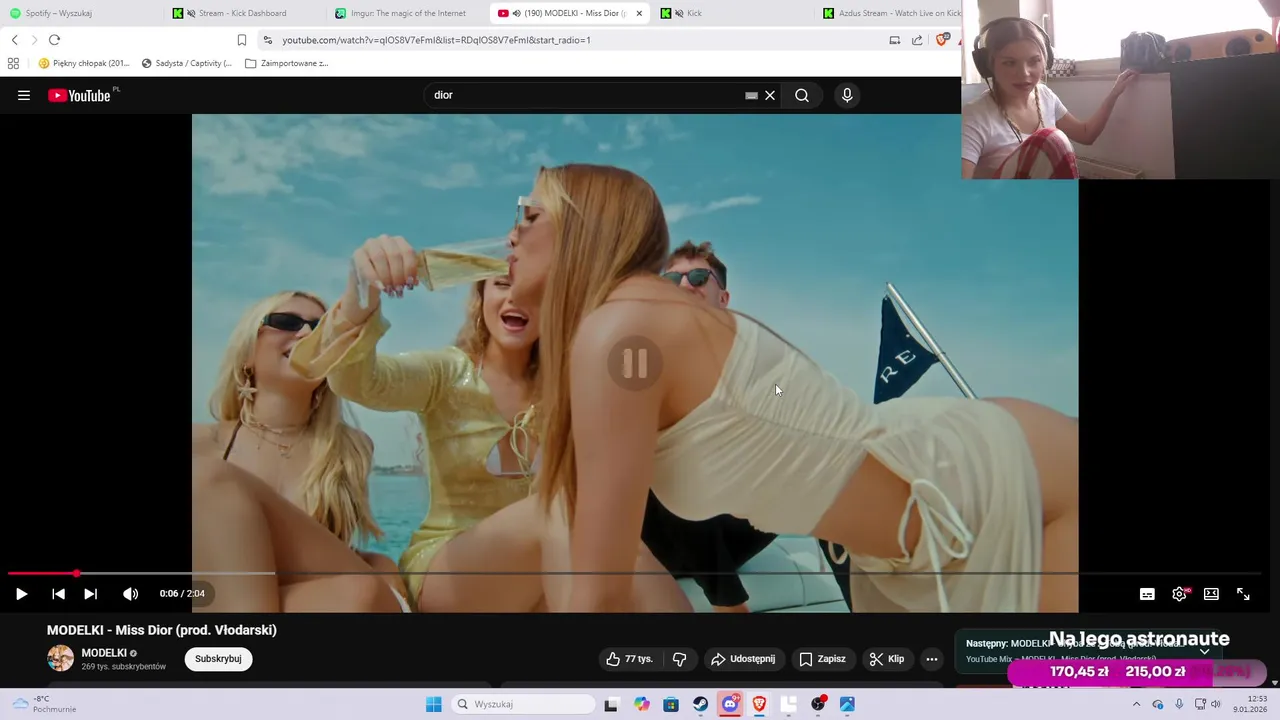Seek on the red video progress bar
Image resolution: width=1280 pixels, height=720 pixels.
42,574
